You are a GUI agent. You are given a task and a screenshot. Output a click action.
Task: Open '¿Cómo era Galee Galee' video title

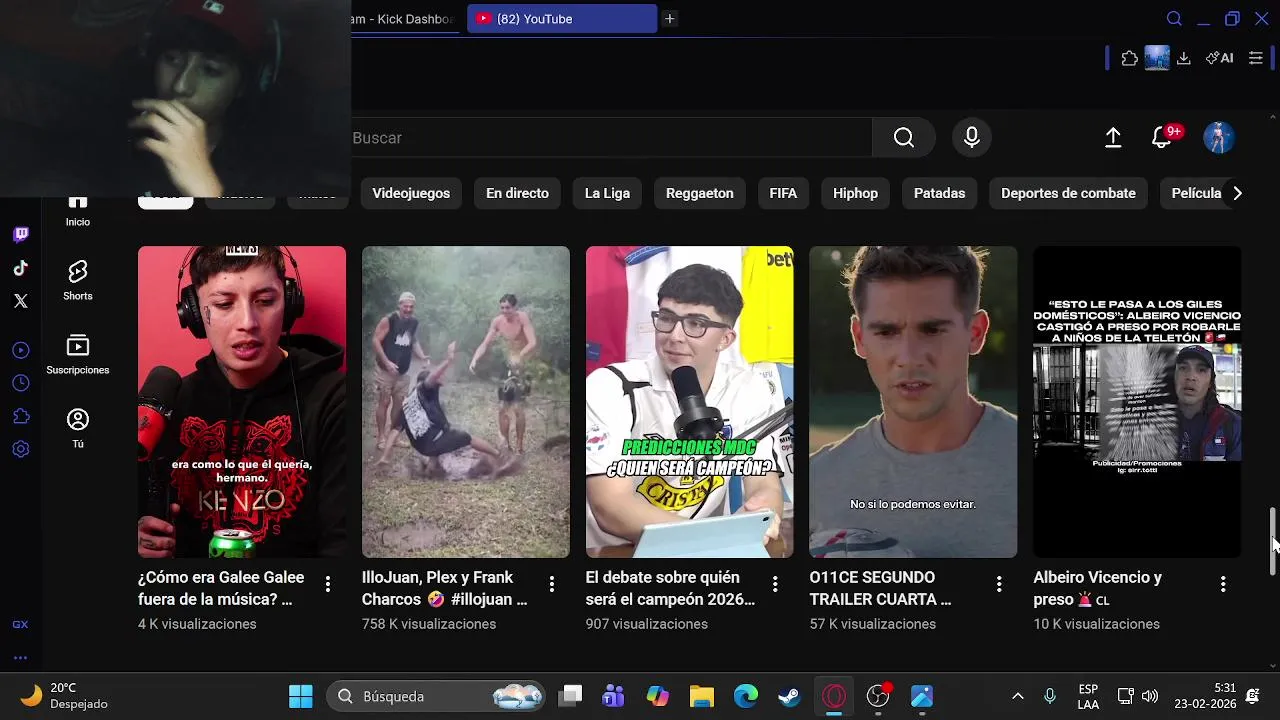(x=221, y=588)
